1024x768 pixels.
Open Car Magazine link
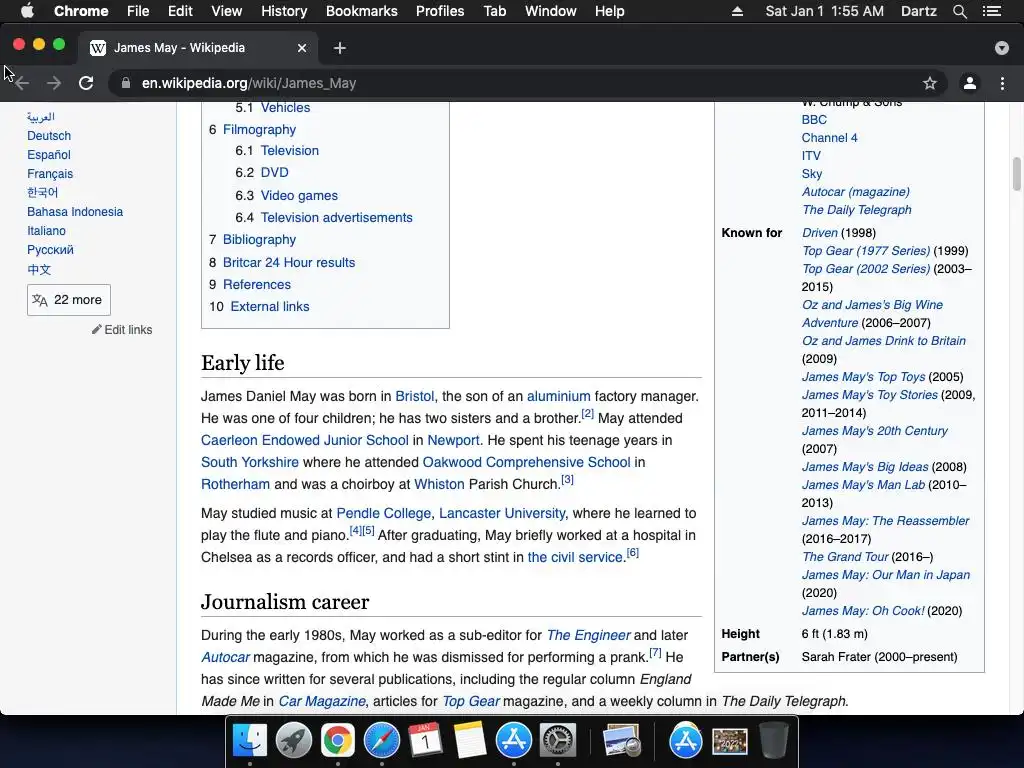point(322,701)
